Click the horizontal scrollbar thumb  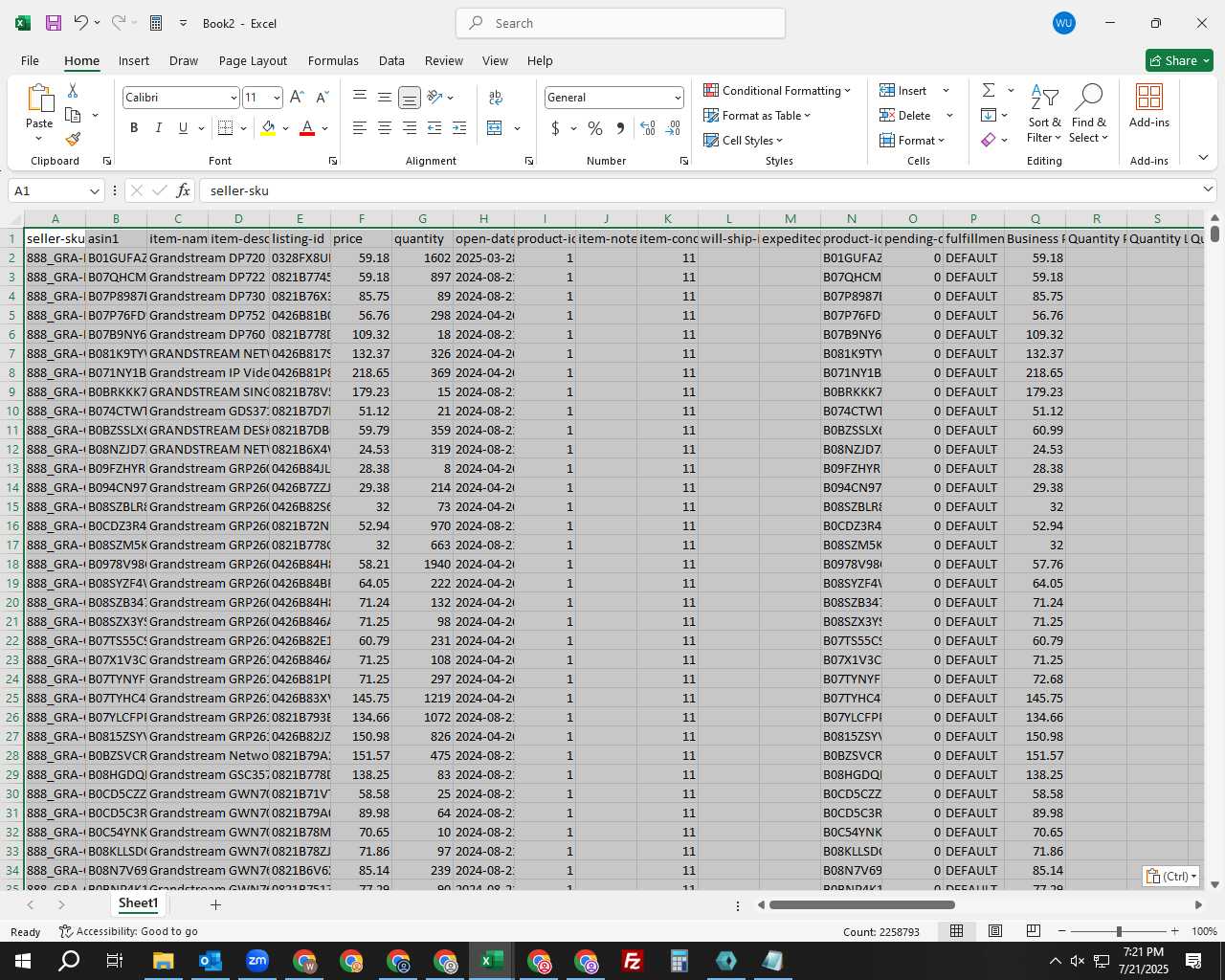(861, 904)
